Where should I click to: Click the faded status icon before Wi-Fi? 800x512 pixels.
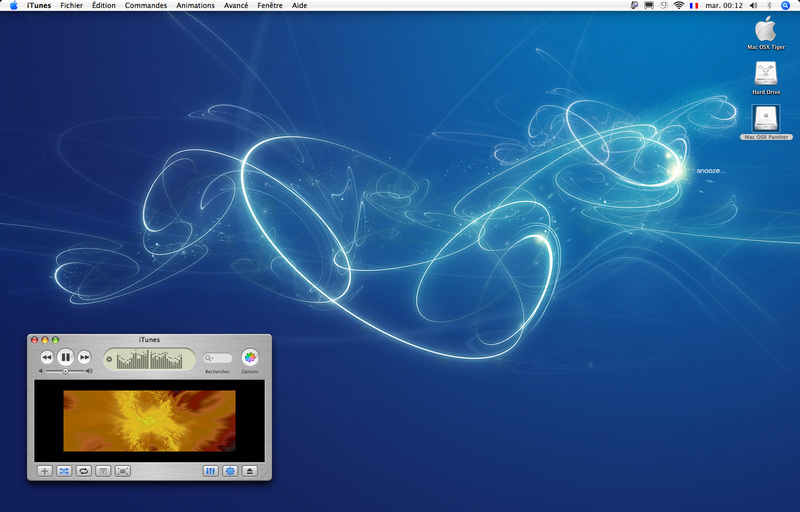[664, 5]
